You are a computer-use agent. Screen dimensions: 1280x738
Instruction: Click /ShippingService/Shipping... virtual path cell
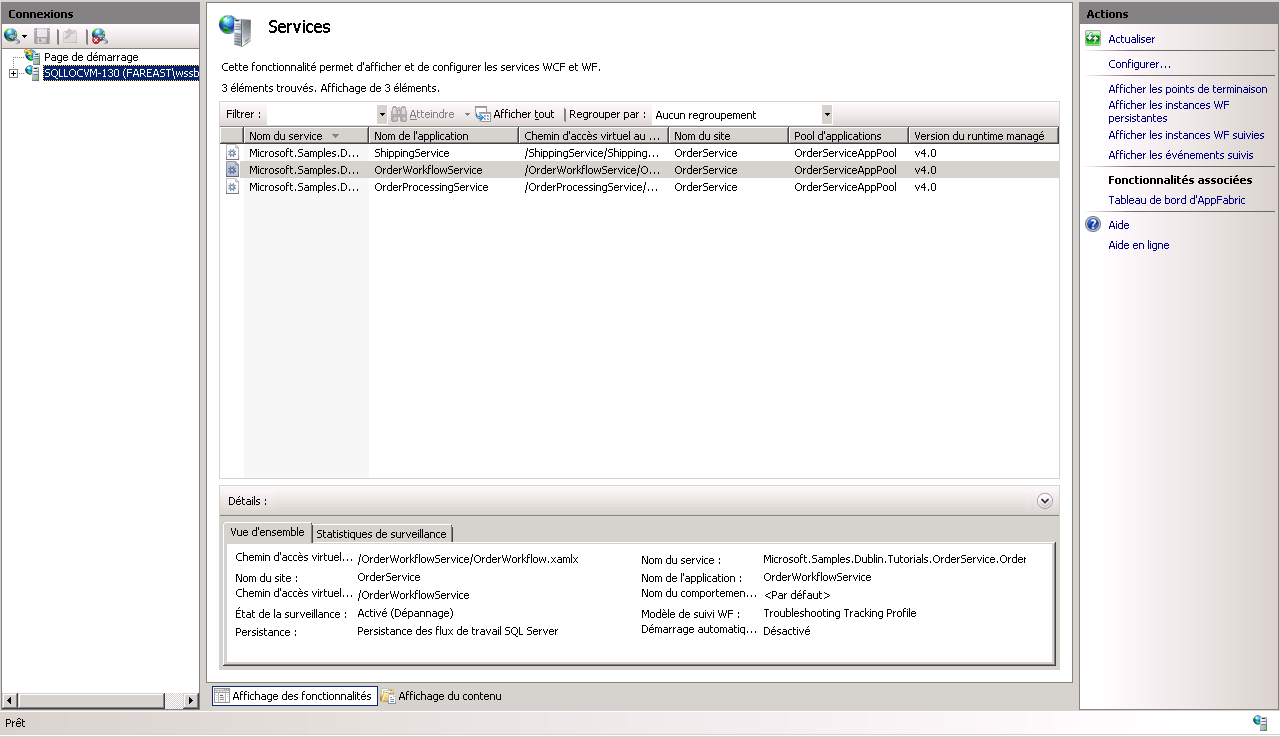point(594,153)
